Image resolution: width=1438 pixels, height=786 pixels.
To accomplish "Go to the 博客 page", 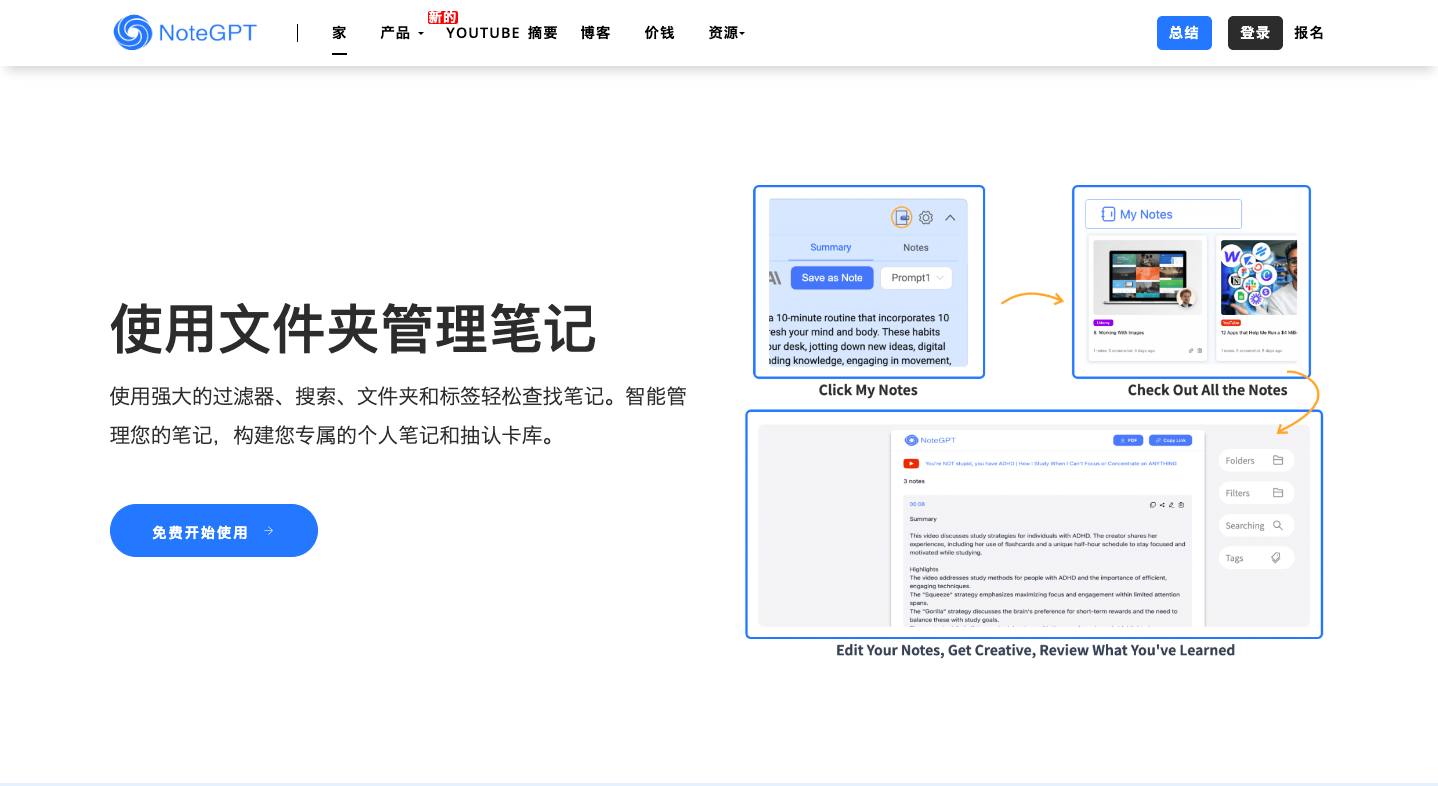I will pyautogui.click(x=595, y=33).
